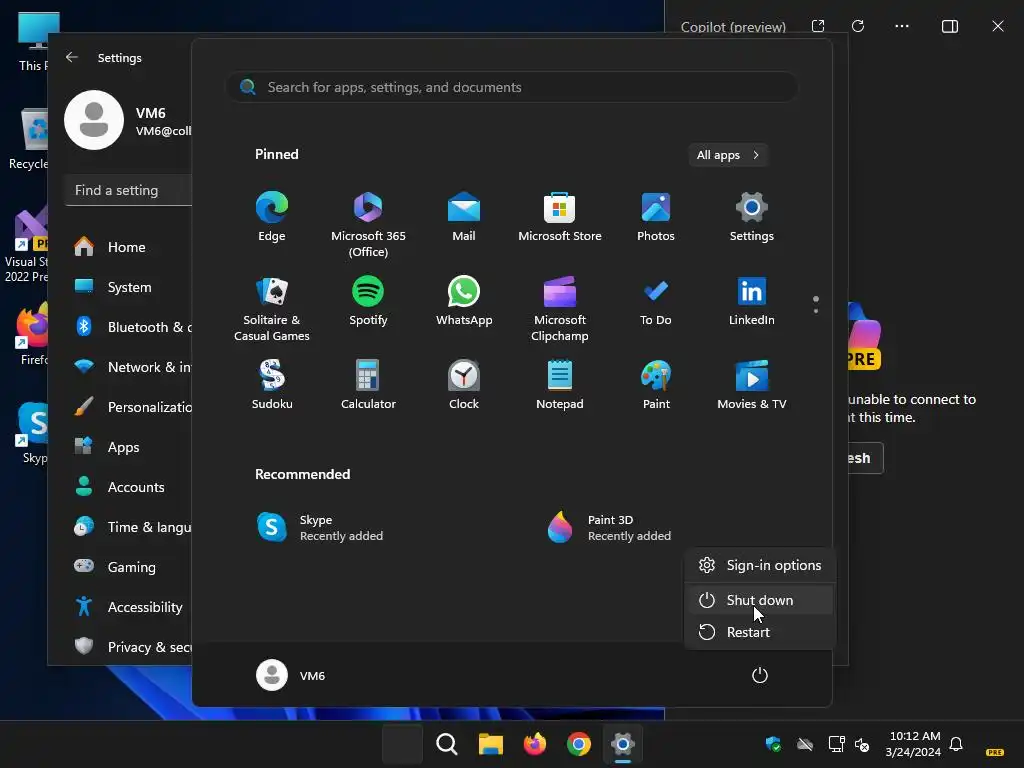Click the OneDrive cloud tray icon
Image resolution: width=1024 pixels, height=768 pixels.
(805, 744)
